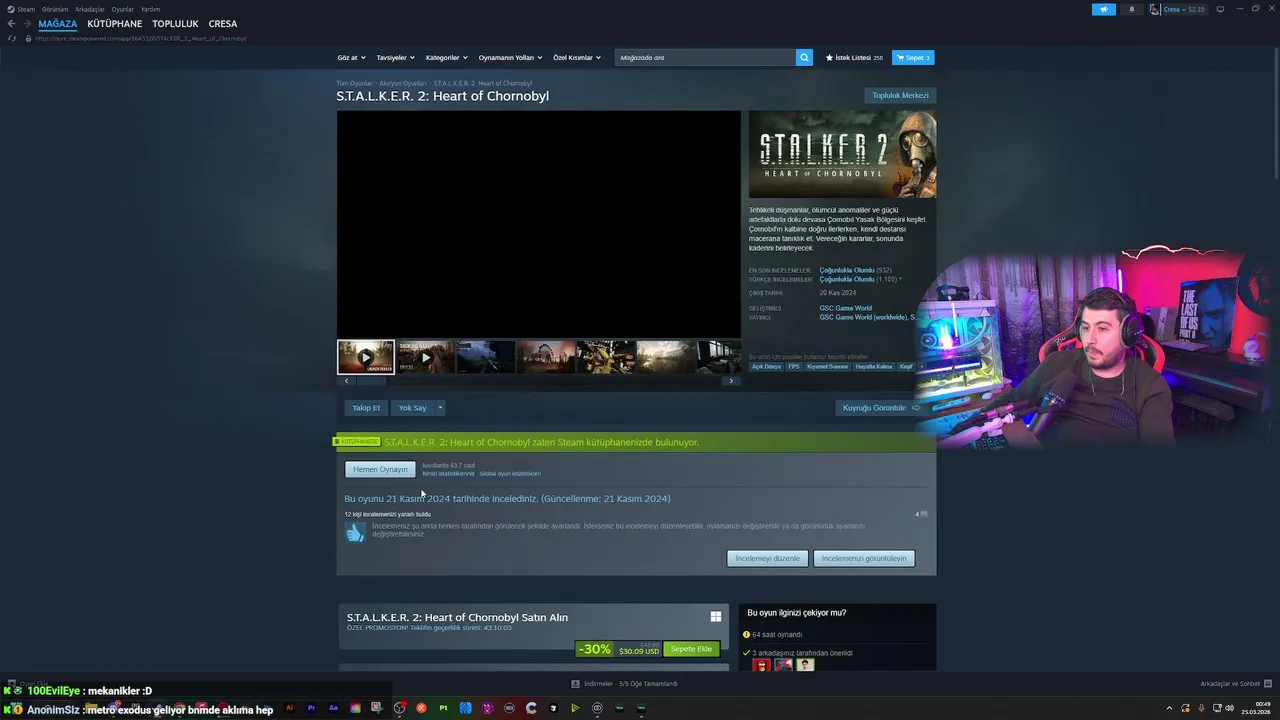Open After Effects from the taskbar
Viewport: 1280px width, 720px height.
tap(334, 708)
